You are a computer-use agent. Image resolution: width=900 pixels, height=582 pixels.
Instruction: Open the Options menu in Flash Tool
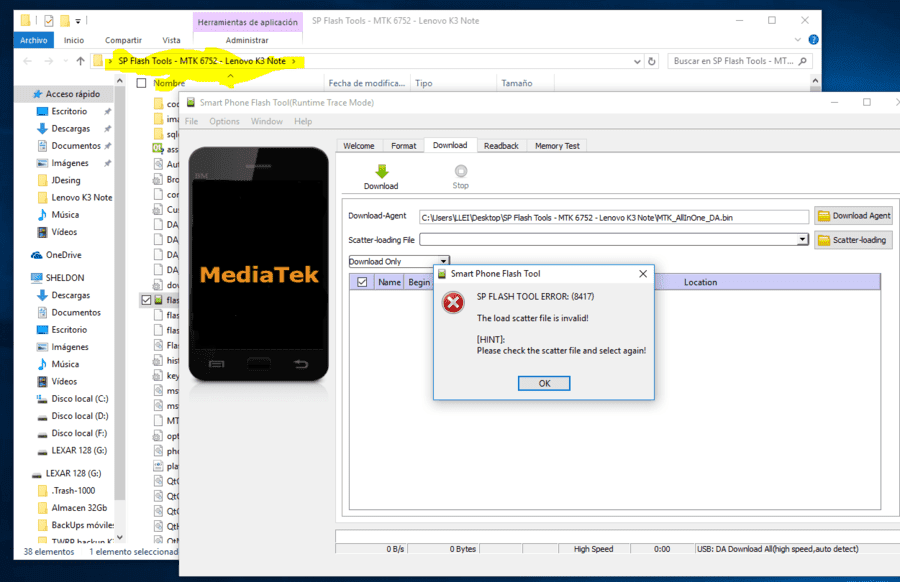tap(224, 121)
